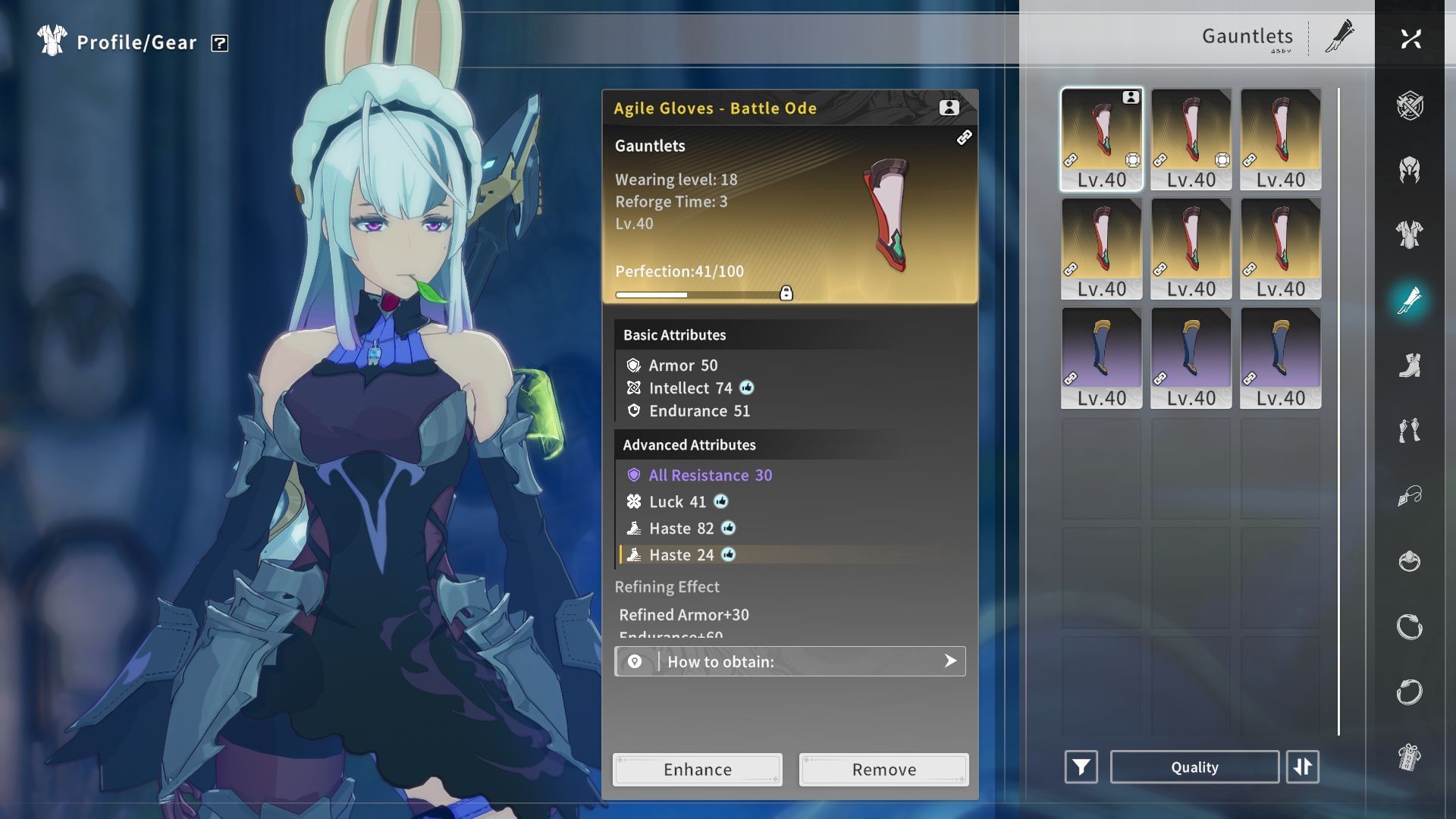Expand the How to obtain section
This screenshot has height=819, width=1456.
tap(789, 661)
